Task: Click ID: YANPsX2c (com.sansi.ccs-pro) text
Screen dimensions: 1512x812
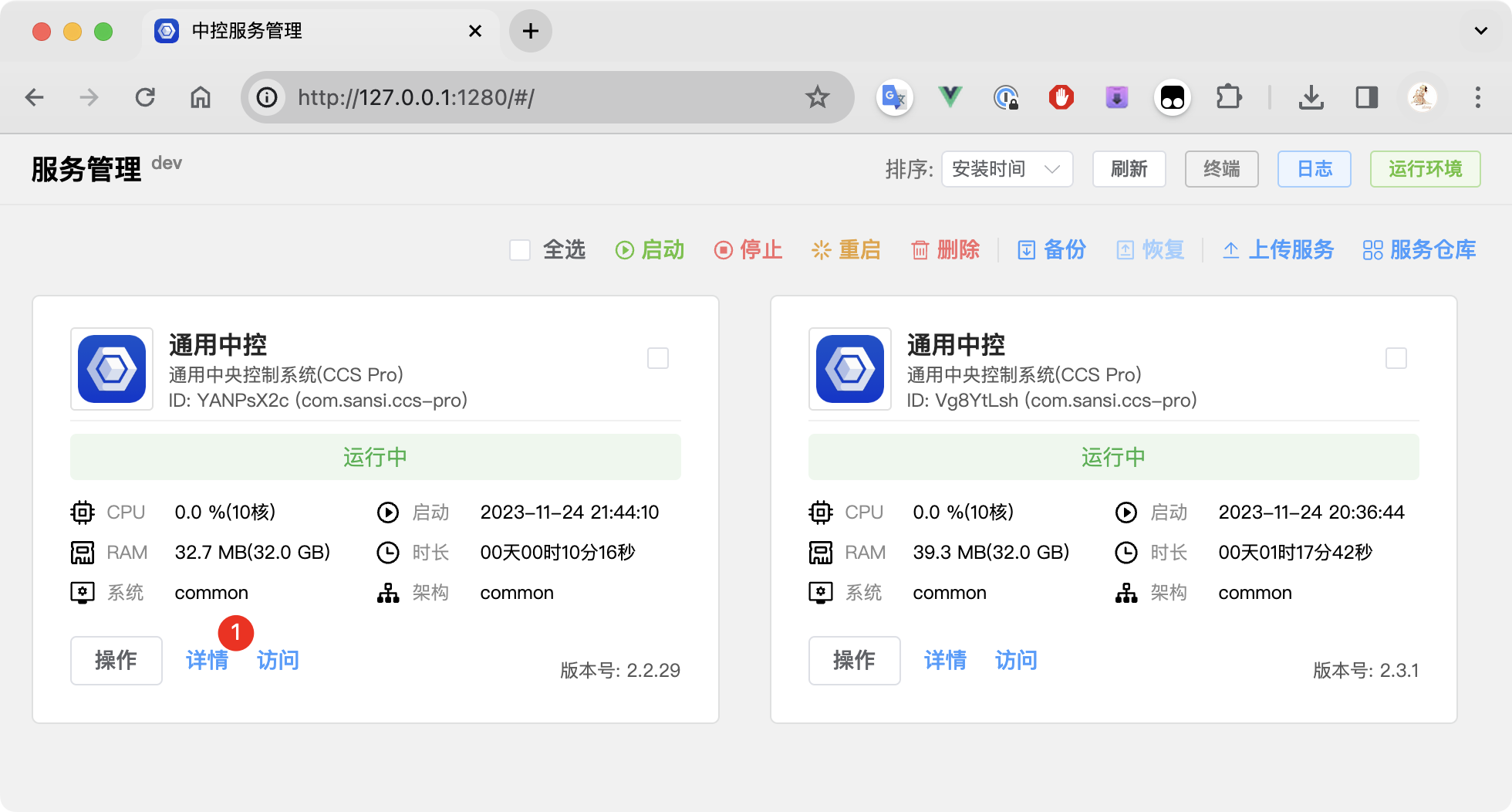Action: tap(318, 401)
